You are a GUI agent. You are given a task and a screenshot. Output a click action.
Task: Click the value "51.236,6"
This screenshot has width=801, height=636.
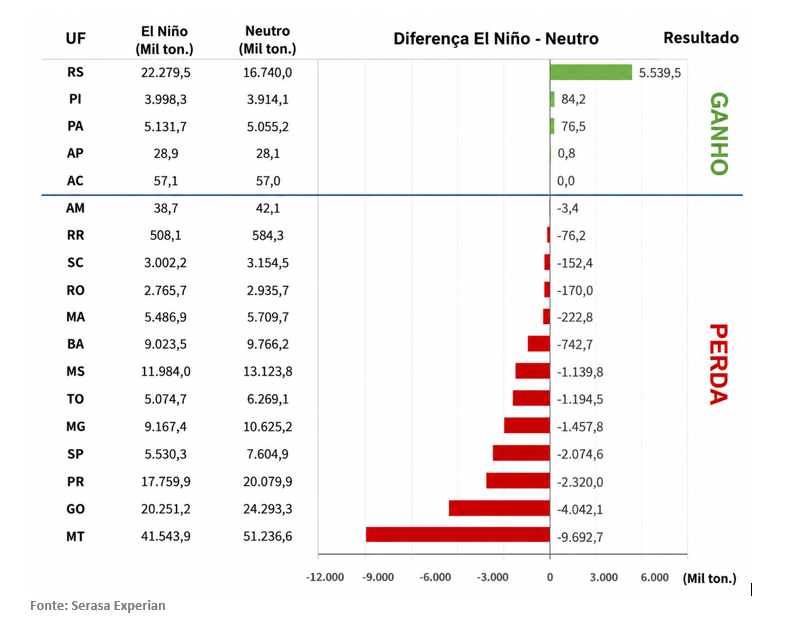click(267, 536)
